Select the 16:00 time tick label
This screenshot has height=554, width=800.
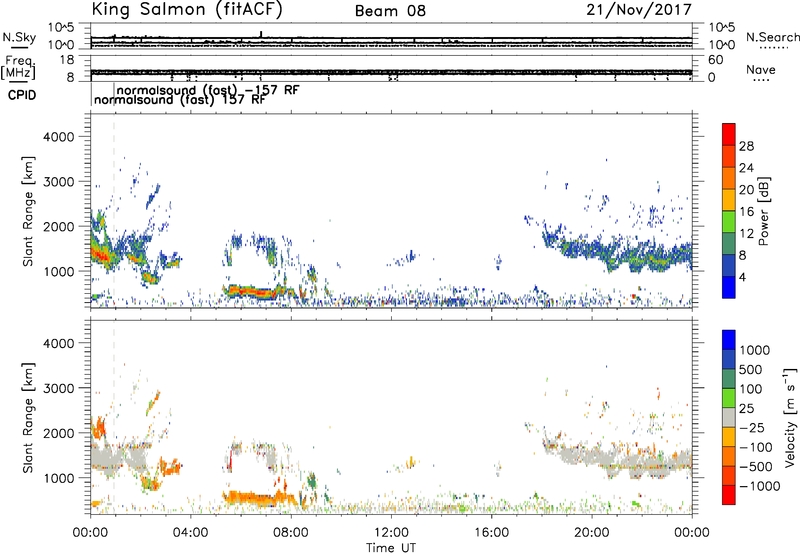pos(491,533)
